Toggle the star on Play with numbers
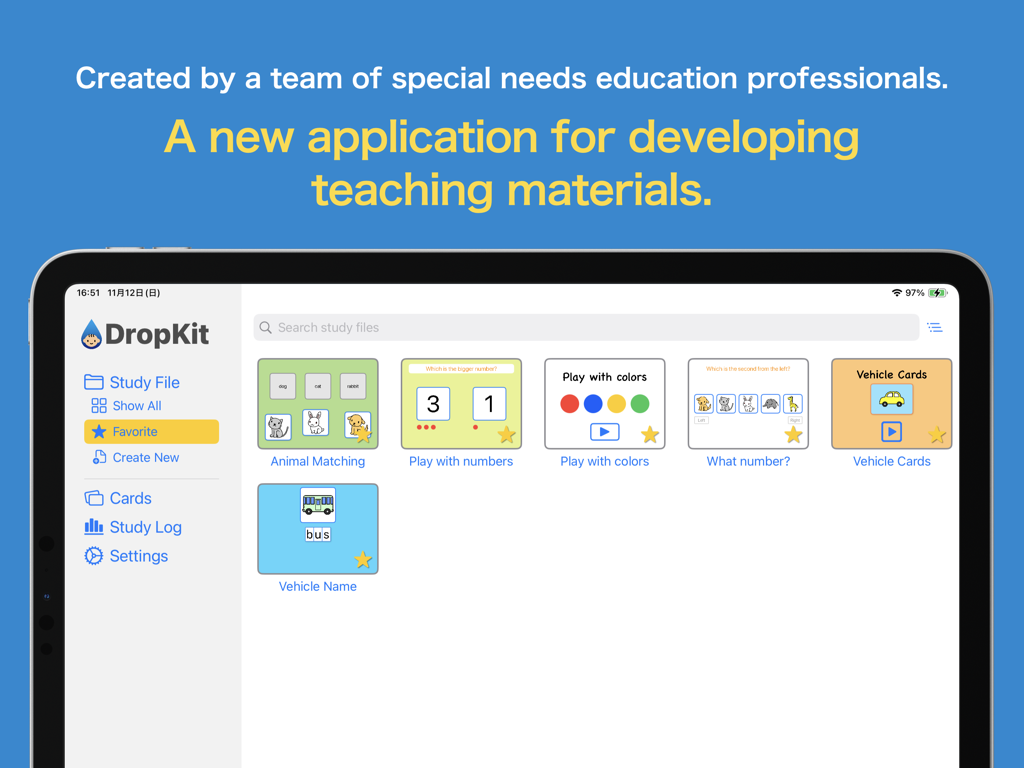This screenshot has width=1024, height=768. tap(509, 434)
